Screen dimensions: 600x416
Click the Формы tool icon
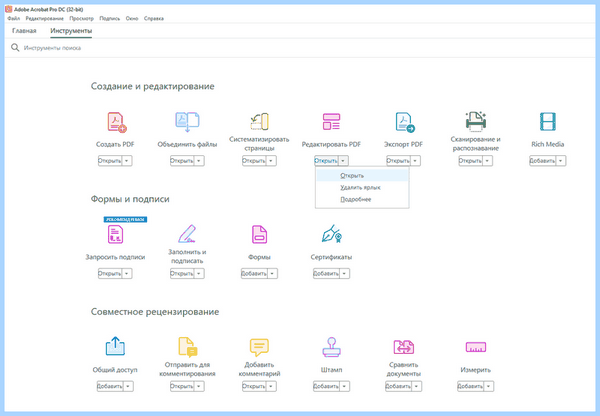259,234
